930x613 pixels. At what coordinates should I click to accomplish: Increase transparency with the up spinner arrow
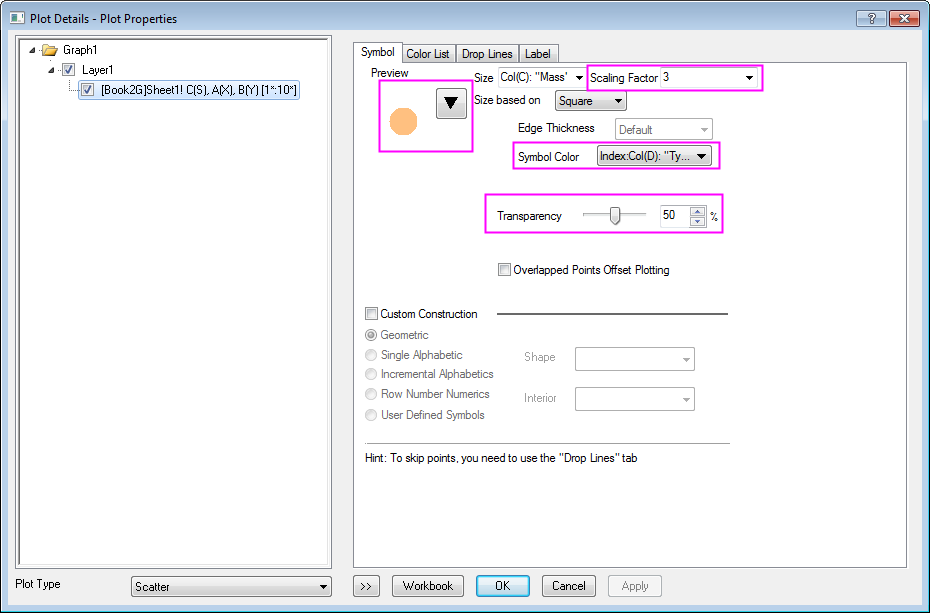tap(697, 210)
